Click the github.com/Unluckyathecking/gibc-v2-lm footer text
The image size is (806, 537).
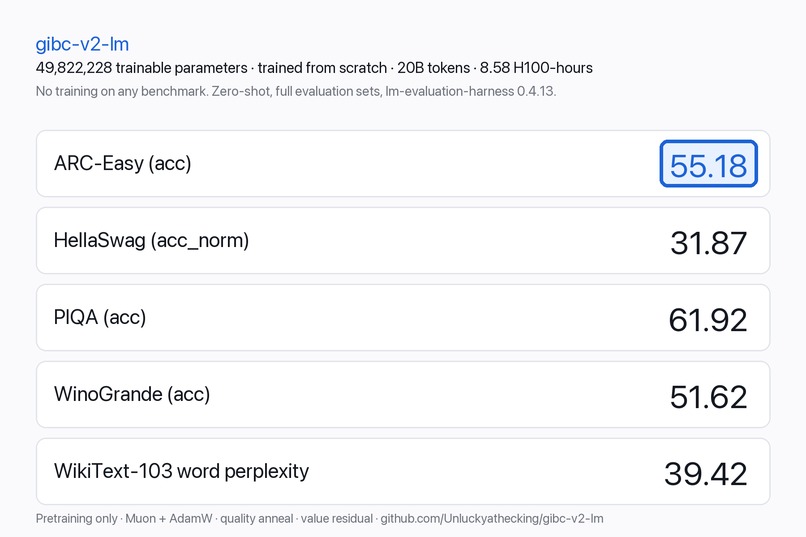point(492,519)
